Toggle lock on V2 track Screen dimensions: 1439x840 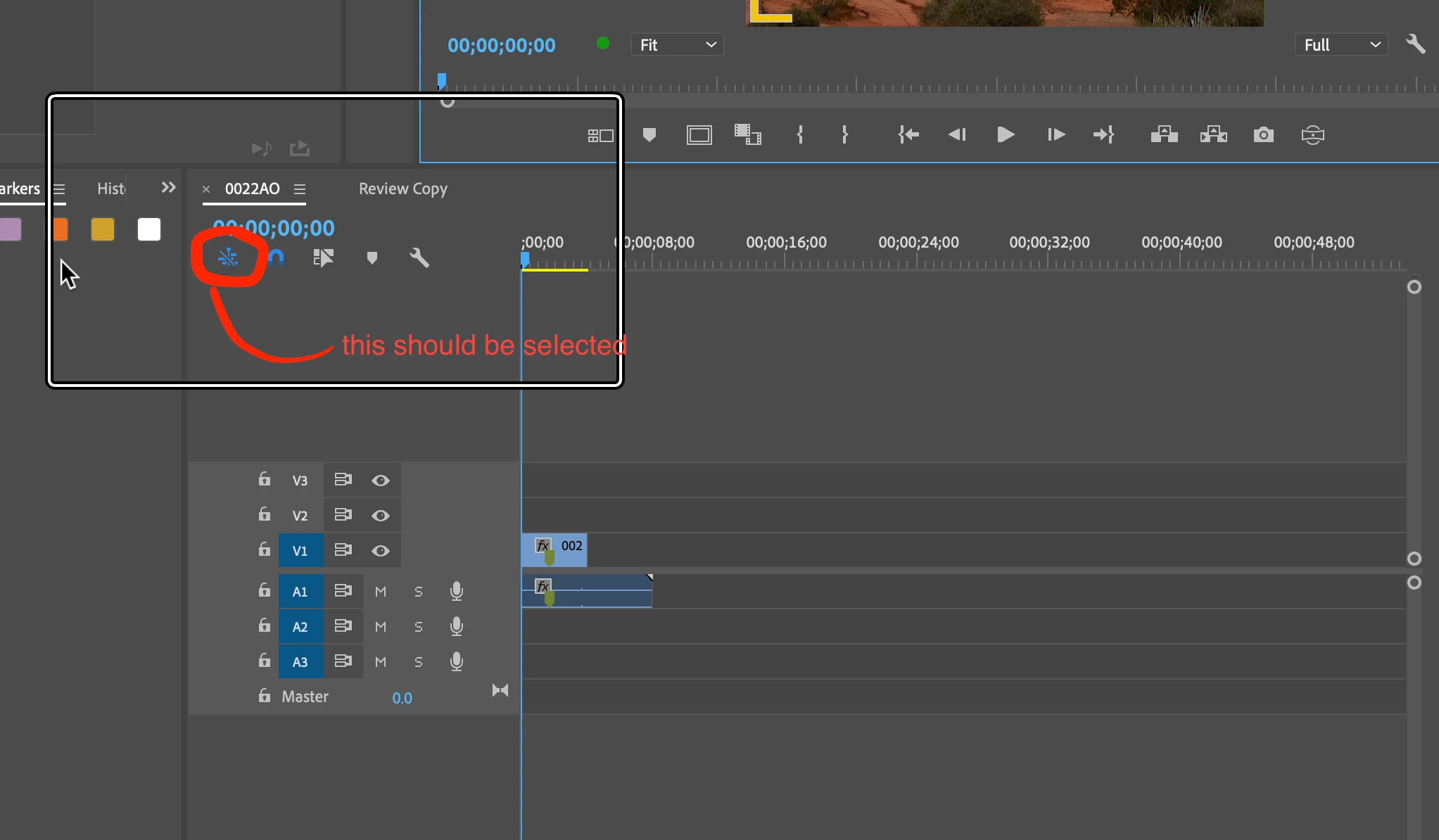[x=265, y=514]
